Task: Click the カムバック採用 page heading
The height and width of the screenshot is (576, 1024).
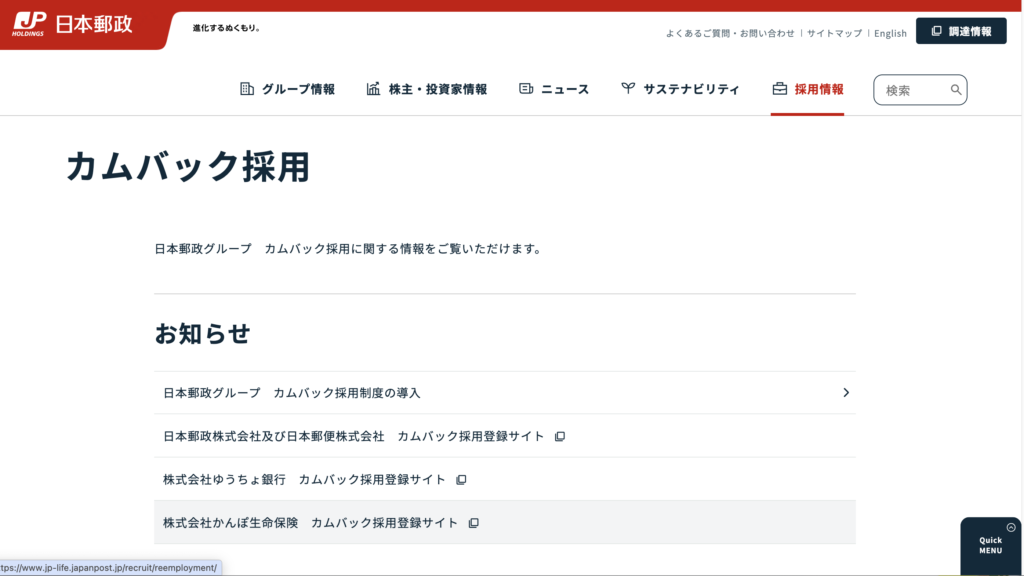Action: coord(188,166)
